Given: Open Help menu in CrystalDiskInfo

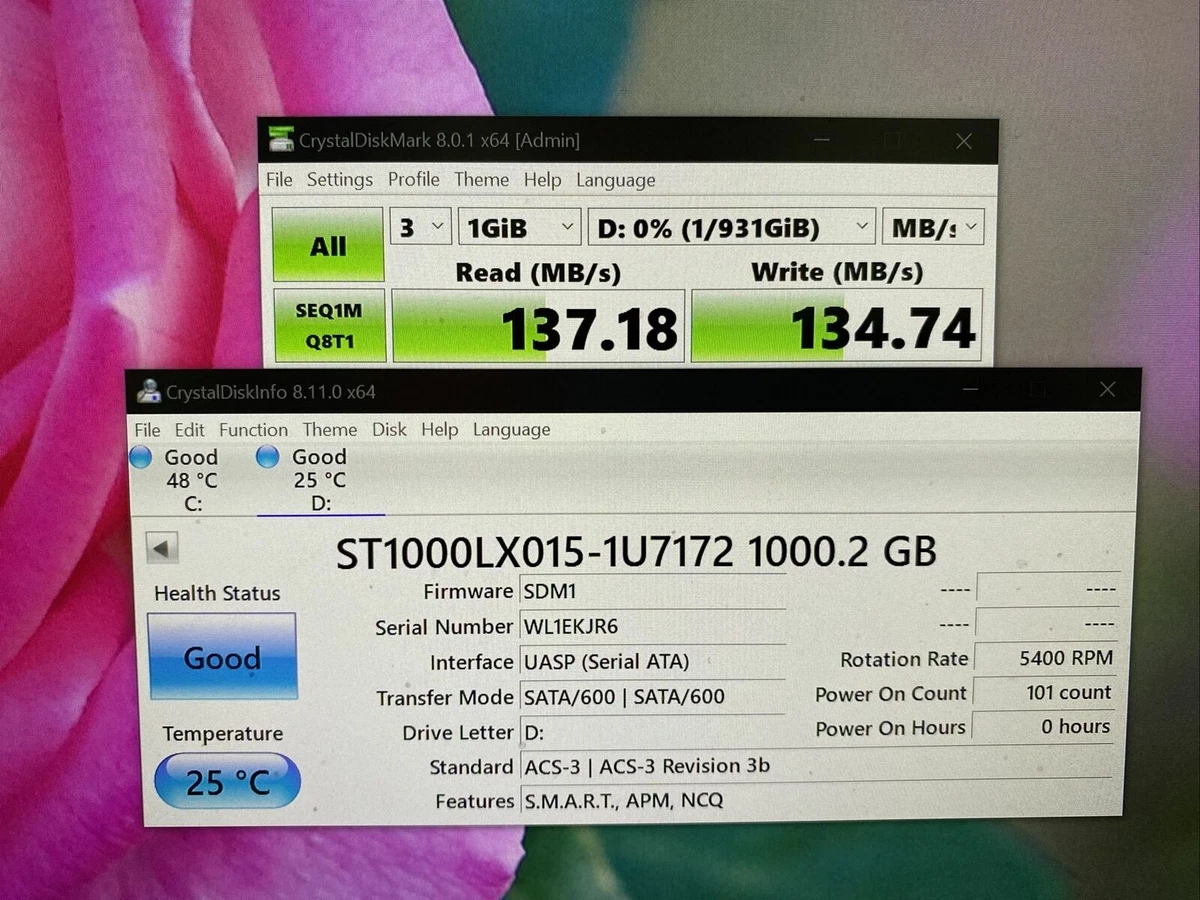Looking at the screenshot, I should [x=439, y=429].
